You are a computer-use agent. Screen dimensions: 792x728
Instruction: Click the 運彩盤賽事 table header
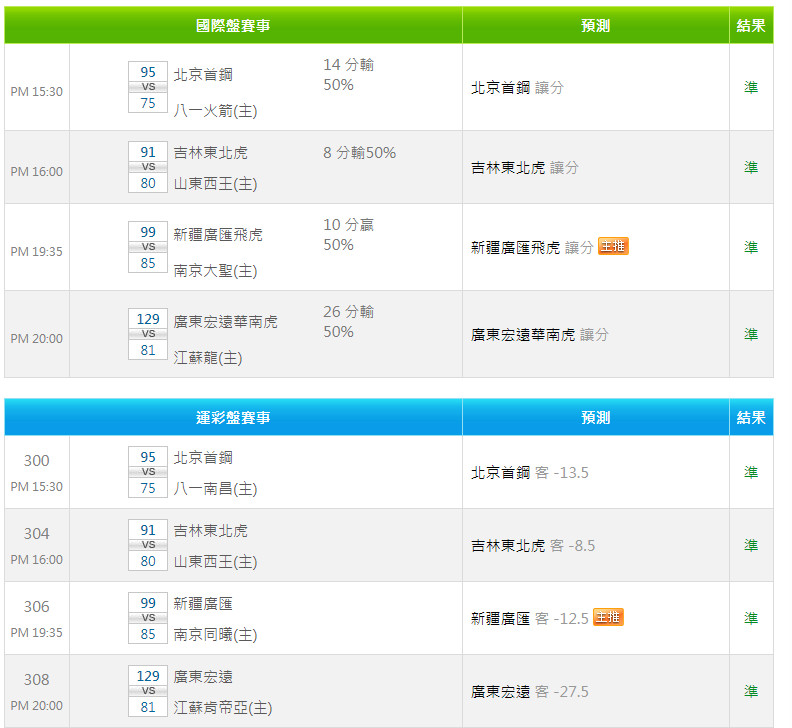click(233, 417)
